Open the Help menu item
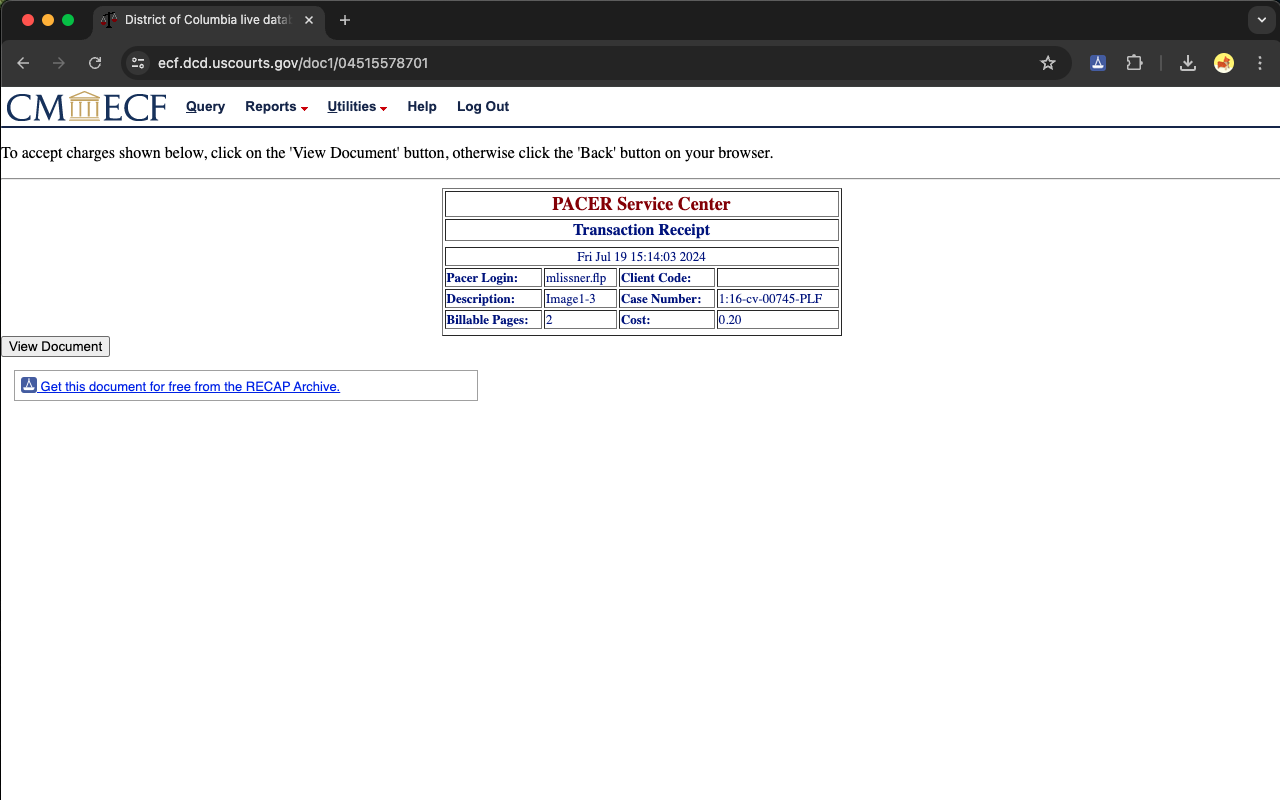 click(x=422, y=107)
